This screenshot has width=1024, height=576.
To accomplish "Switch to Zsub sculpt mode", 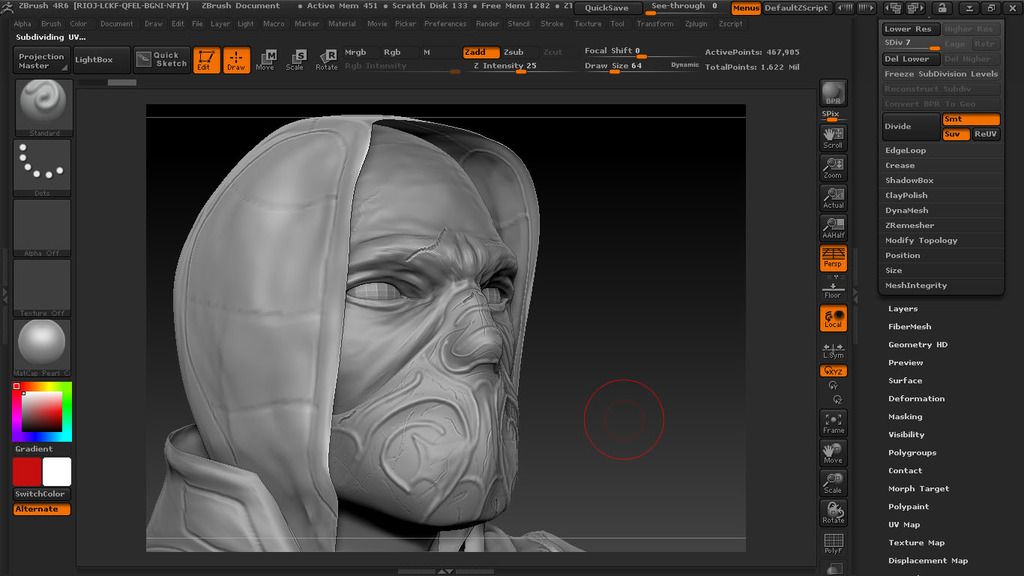I will click(513, 52).
